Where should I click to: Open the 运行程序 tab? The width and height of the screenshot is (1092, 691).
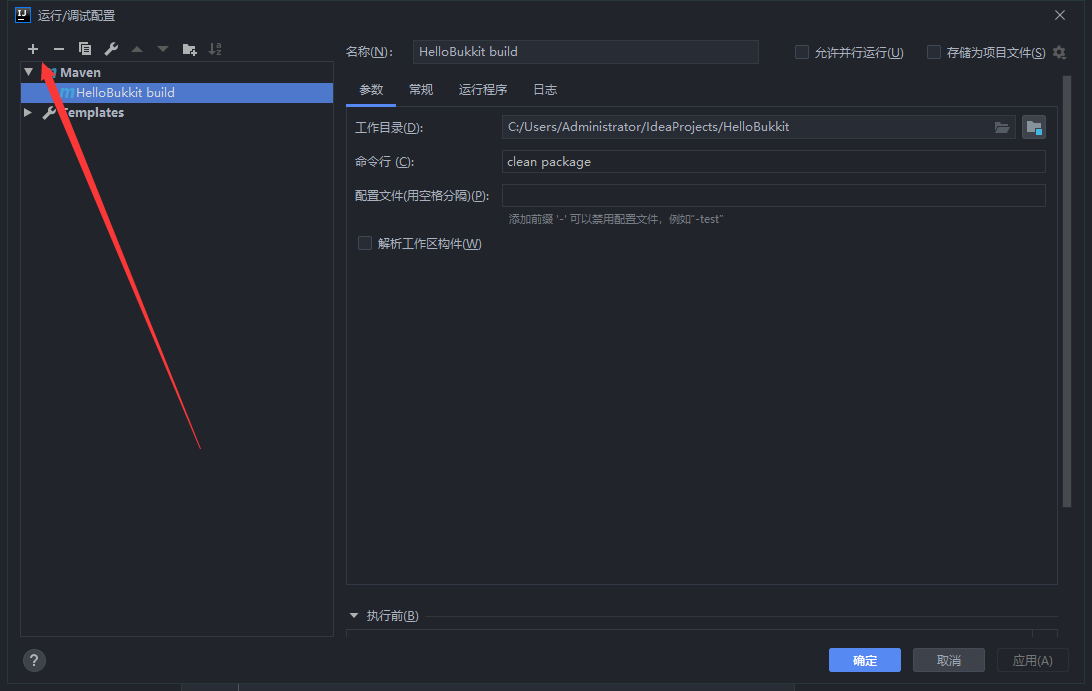coord(483,90)
